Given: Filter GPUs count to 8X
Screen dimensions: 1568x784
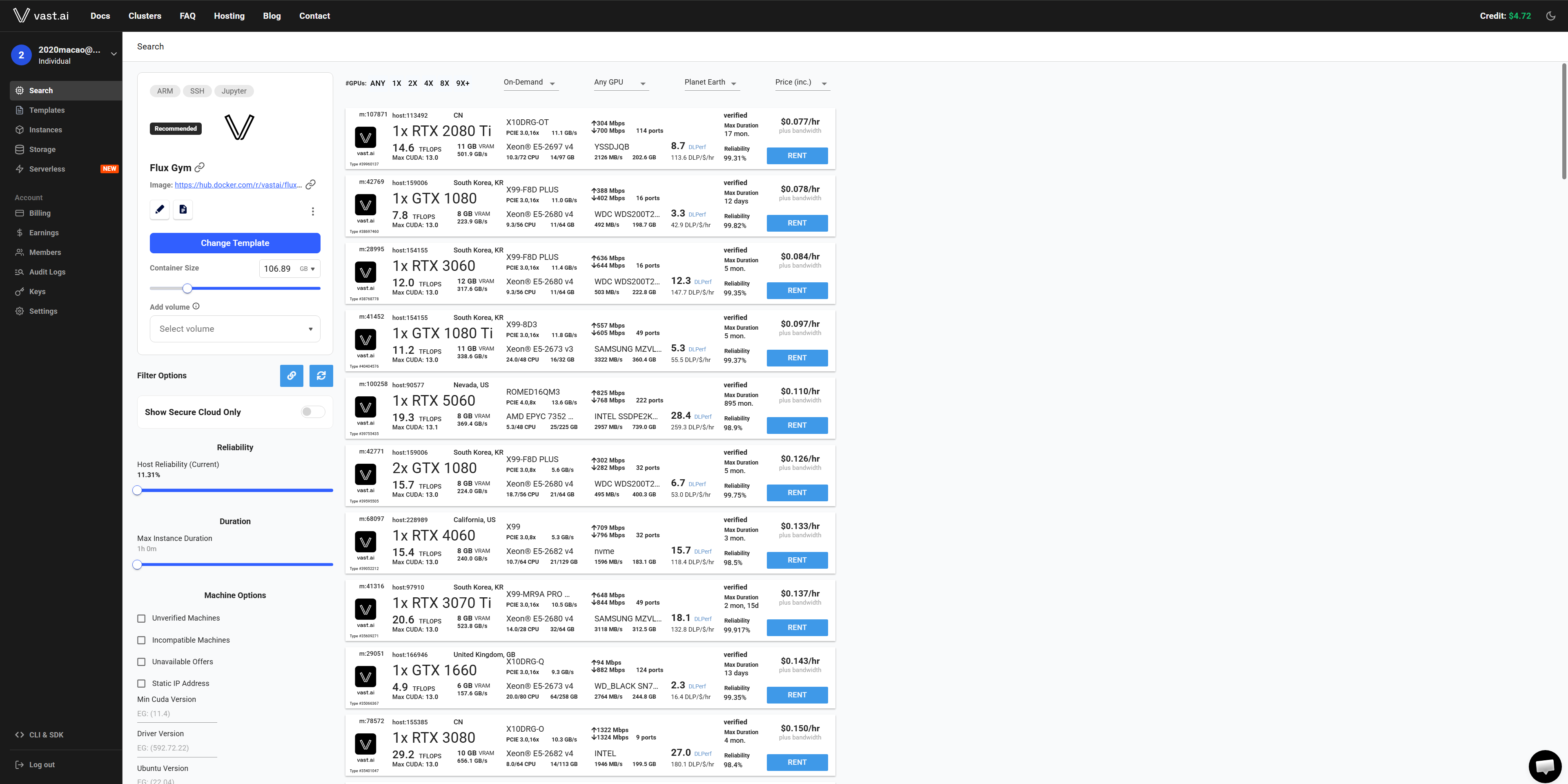Looking at the screenshot, I should coord(444,83).
